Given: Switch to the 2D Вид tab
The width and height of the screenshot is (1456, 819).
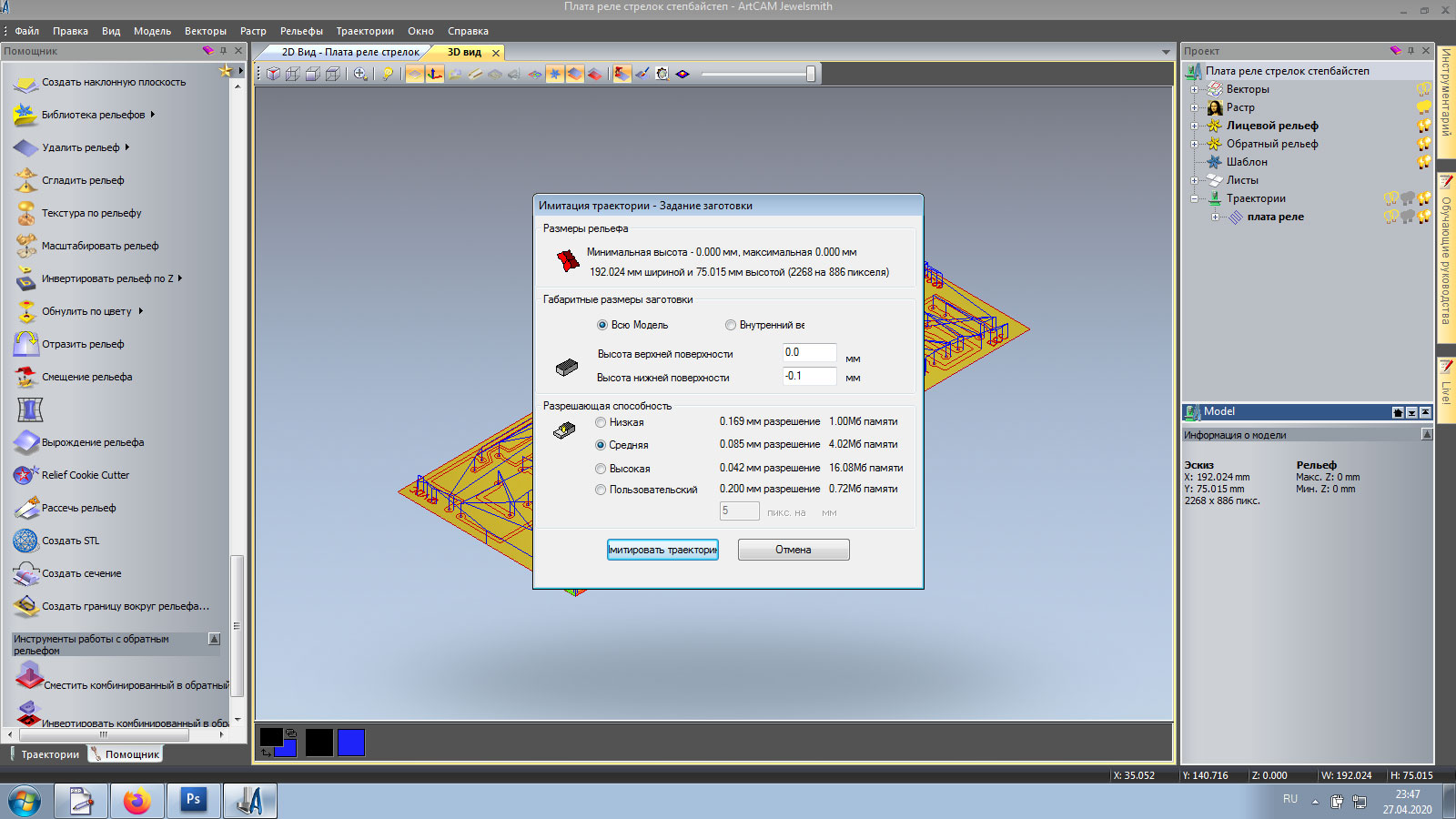Looking at the screenshot, I should click(x=349, y=52).
